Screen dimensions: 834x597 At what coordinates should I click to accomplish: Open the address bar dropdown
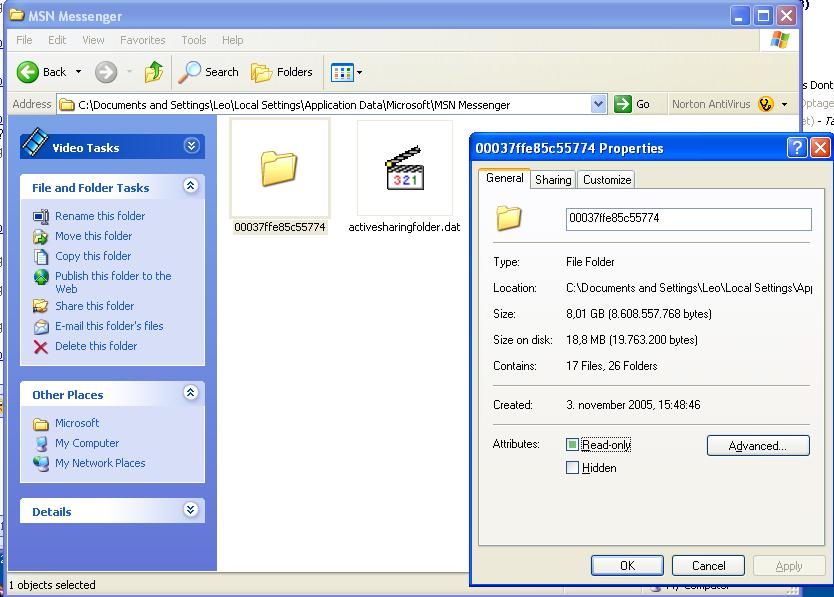coord(598,104)
